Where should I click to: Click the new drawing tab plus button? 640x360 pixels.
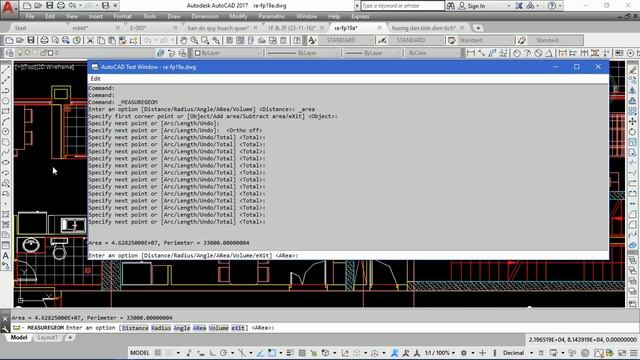(x=478, y=28)
